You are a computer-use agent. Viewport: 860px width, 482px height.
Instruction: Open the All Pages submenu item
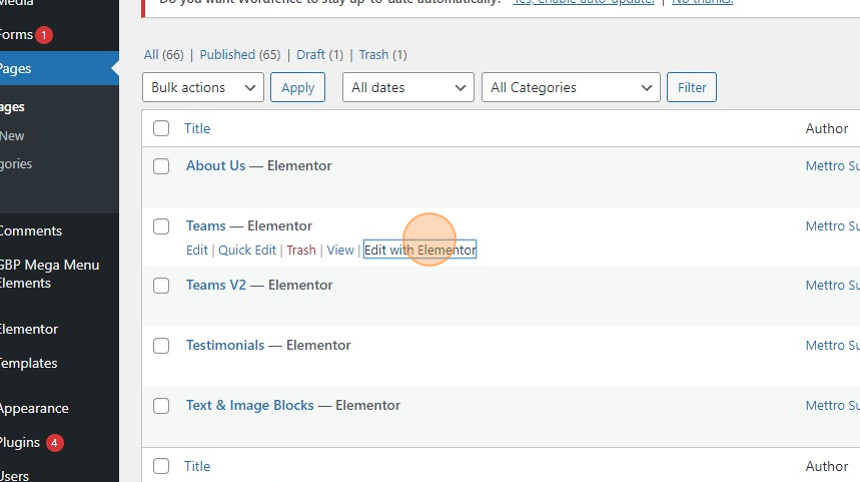(12, 107)
